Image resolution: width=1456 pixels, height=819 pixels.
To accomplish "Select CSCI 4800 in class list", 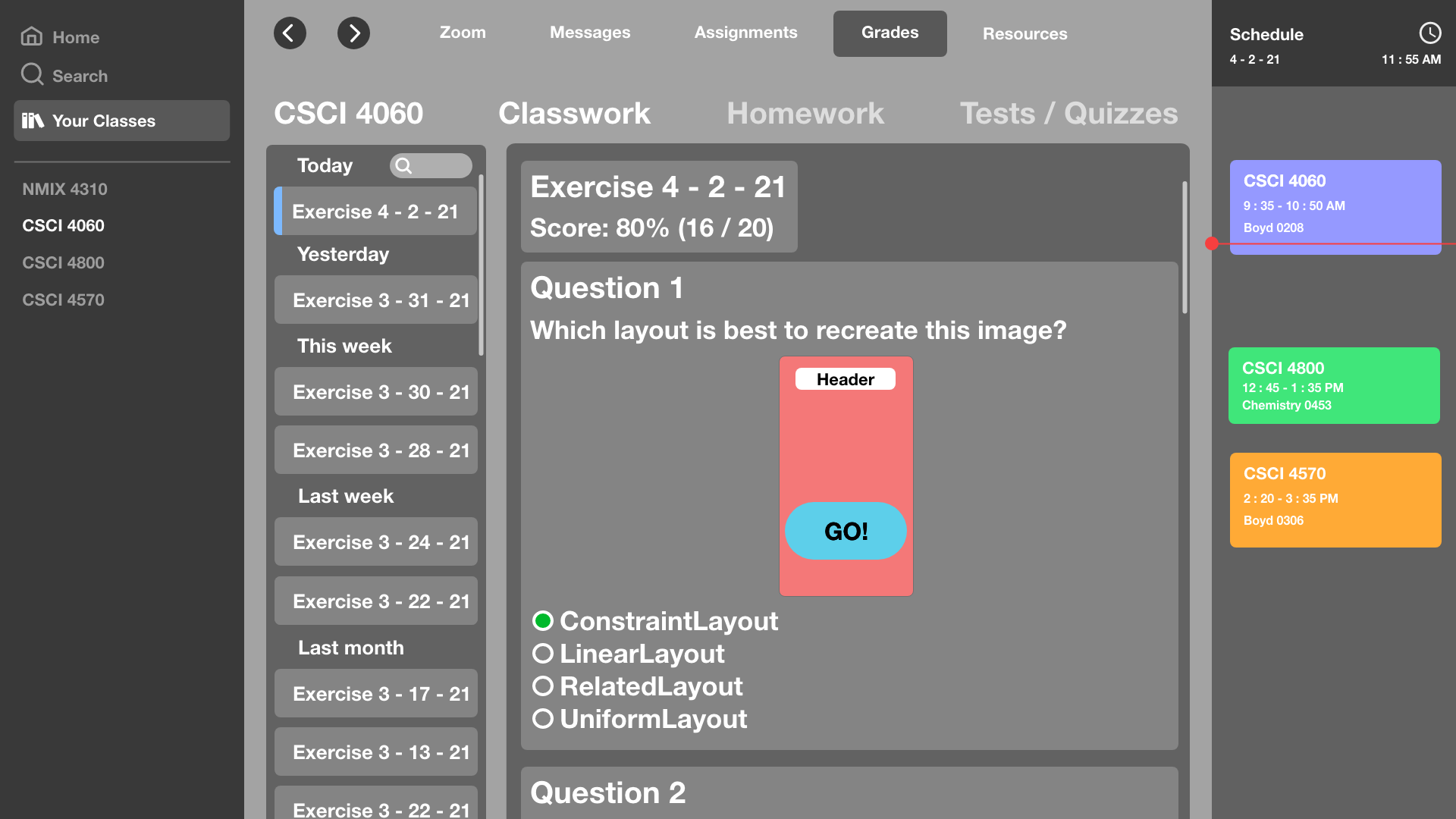I will coord(64,262).
